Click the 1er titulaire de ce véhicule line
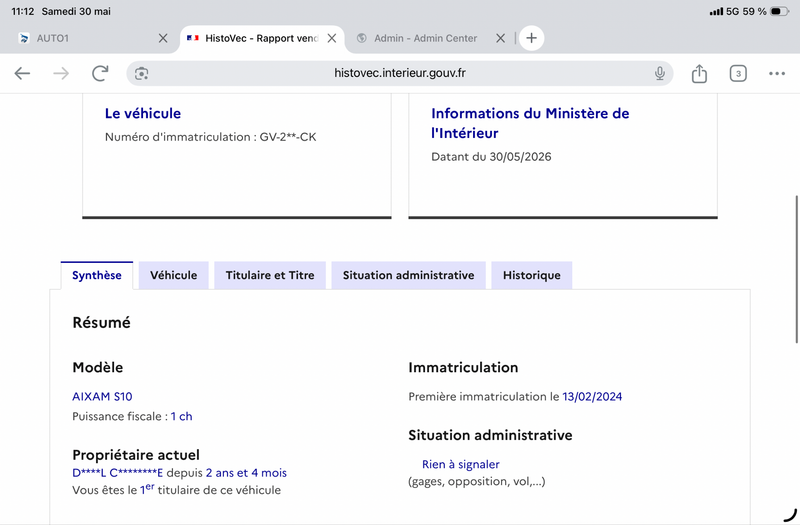Viewport: 800px width, 525px height. coord(177,490)
